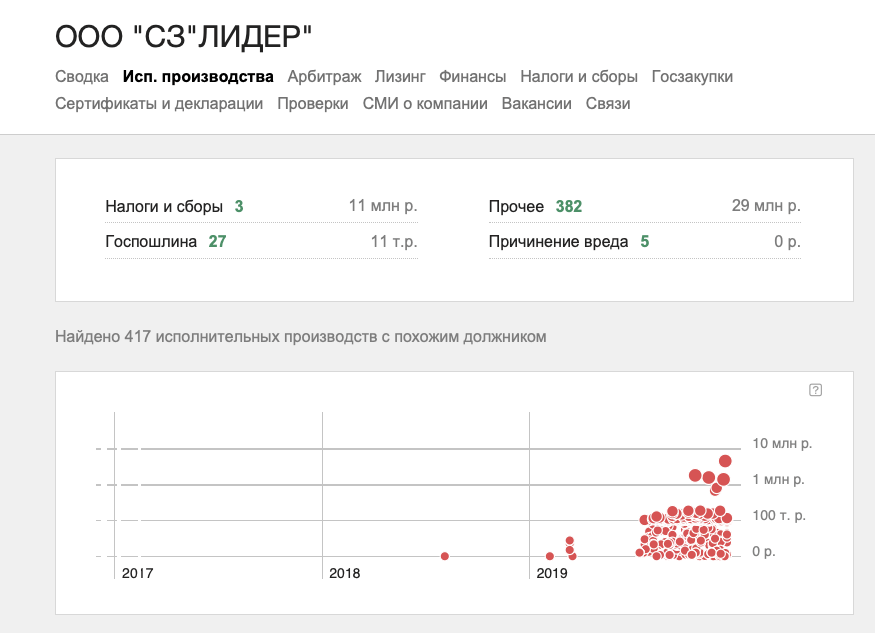Click the 1 млн р. axis label
The height and width of the screenshot is (633, 875).
coord(778,479)
